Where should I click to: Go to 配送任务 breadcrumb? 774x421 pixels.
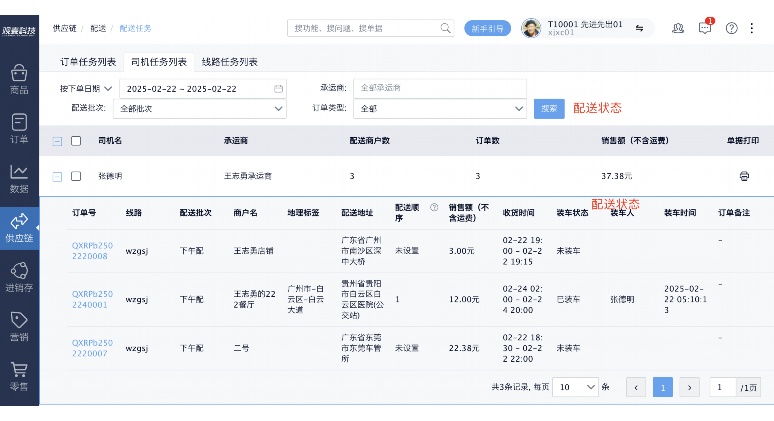(135, 28)
